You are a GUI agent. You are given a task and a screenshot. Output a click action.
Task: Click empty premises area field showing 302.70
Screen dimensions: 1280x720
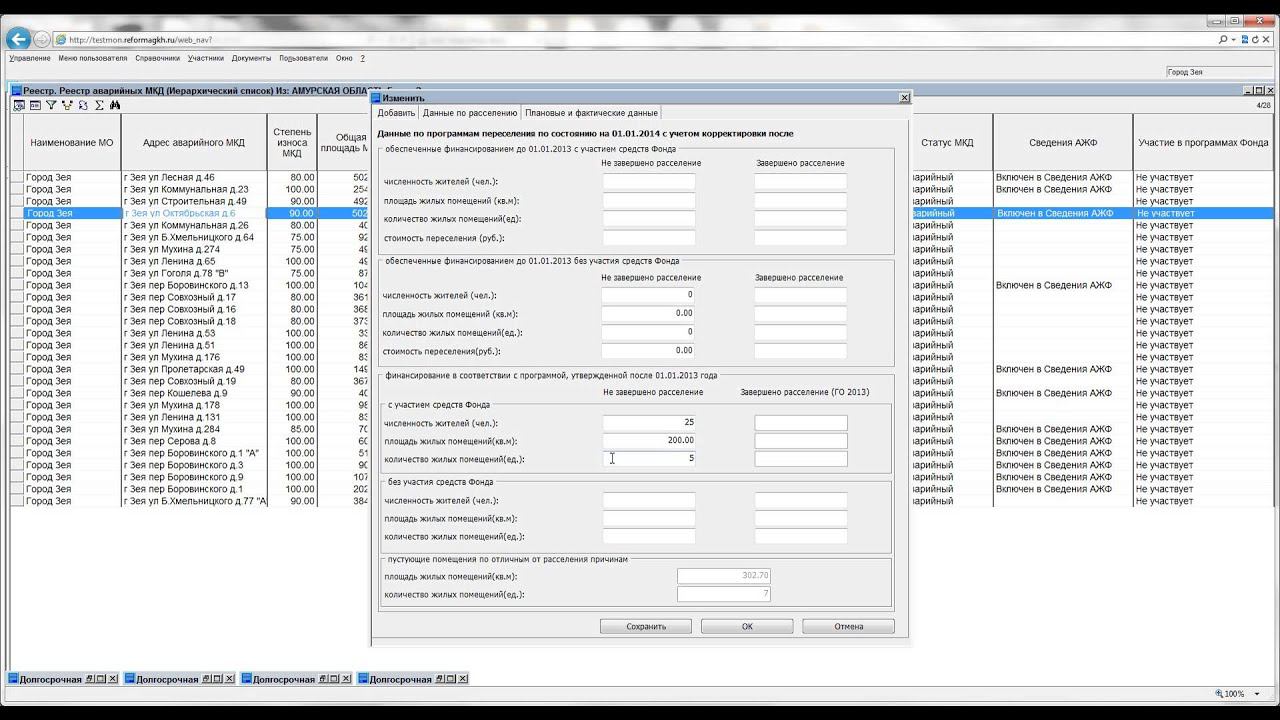point(724,576)
